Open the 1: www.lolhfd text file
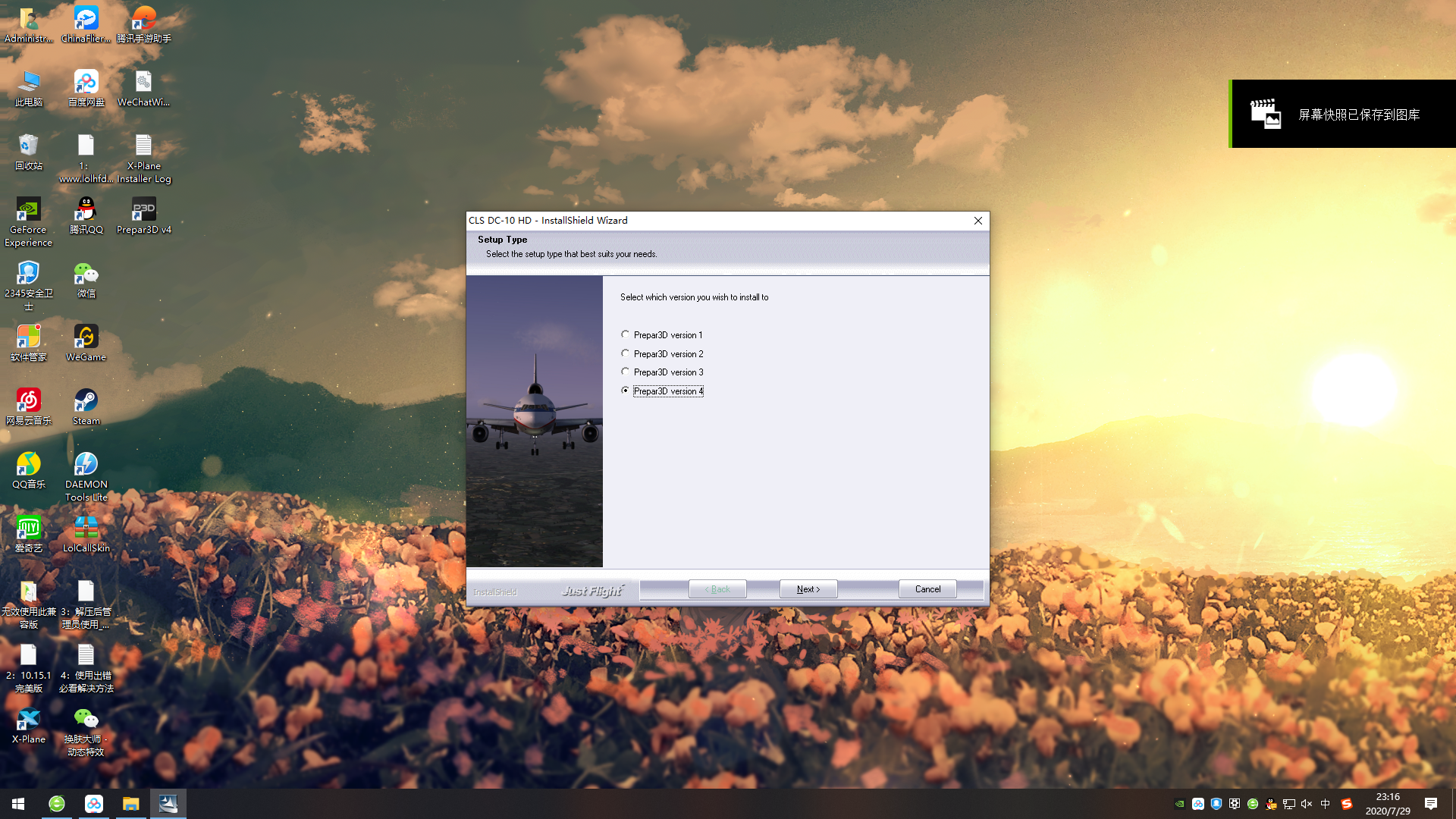The width and height of the screenshot is (1456, 819). [86, 158]
